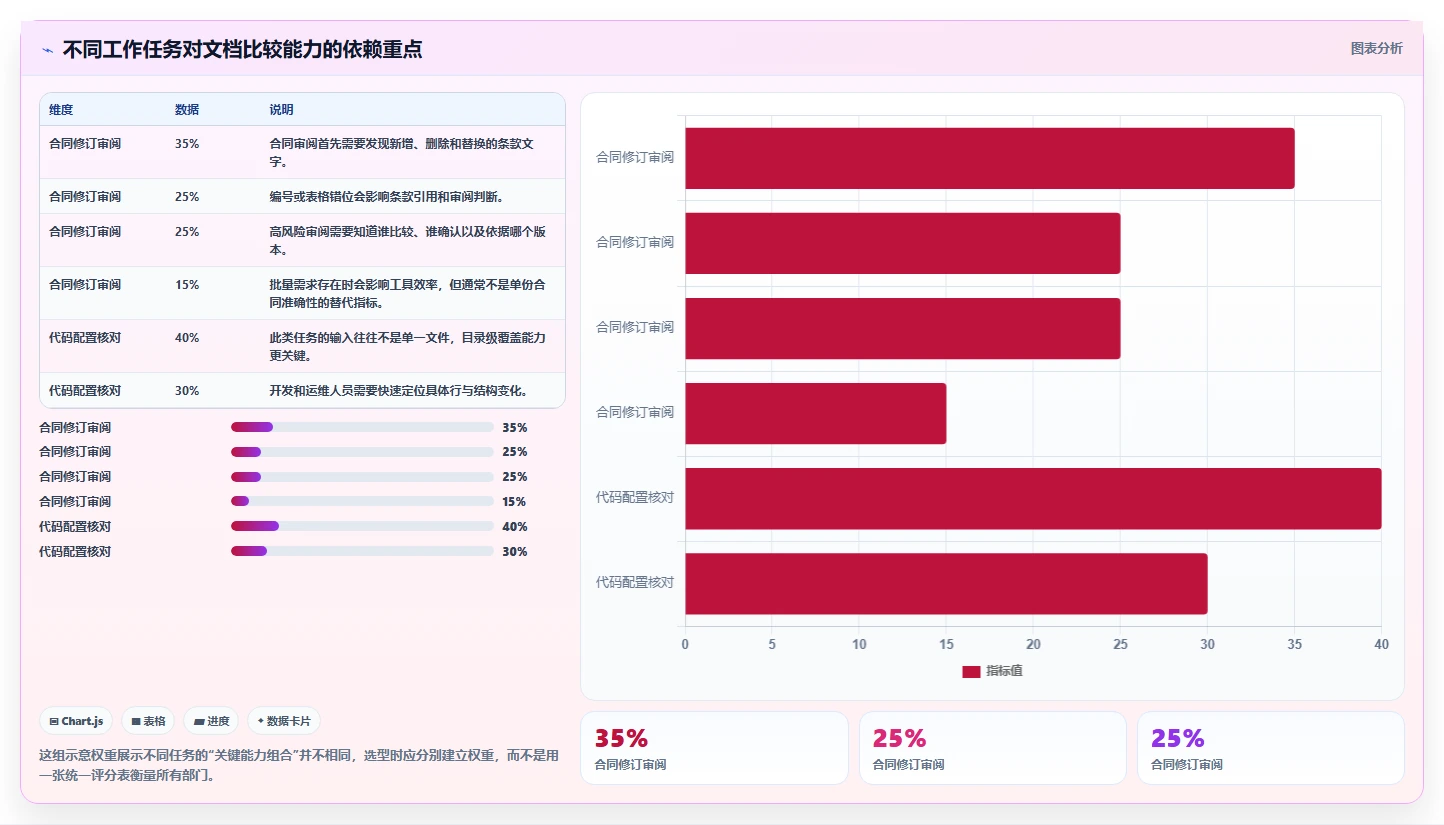Click the 说明 column header
The width and height of the screenshot is (1444, 825).
[281, 109]
